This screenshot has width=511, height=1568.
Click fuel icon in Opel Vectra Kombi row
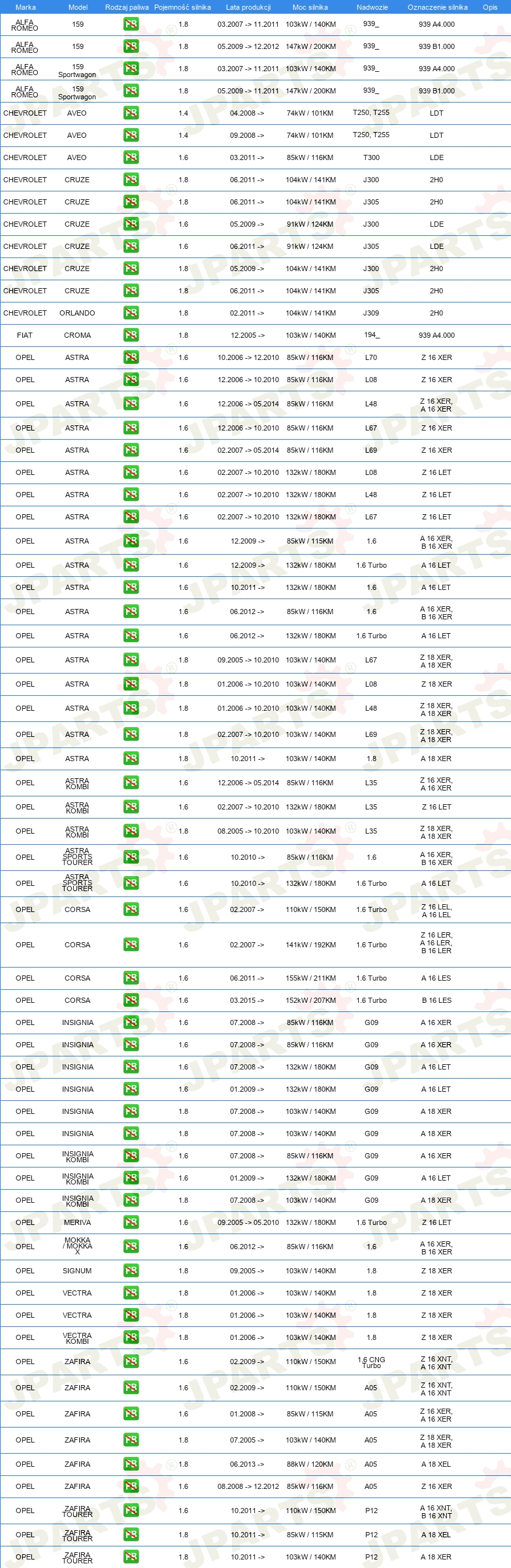(x=131, y=1337)
